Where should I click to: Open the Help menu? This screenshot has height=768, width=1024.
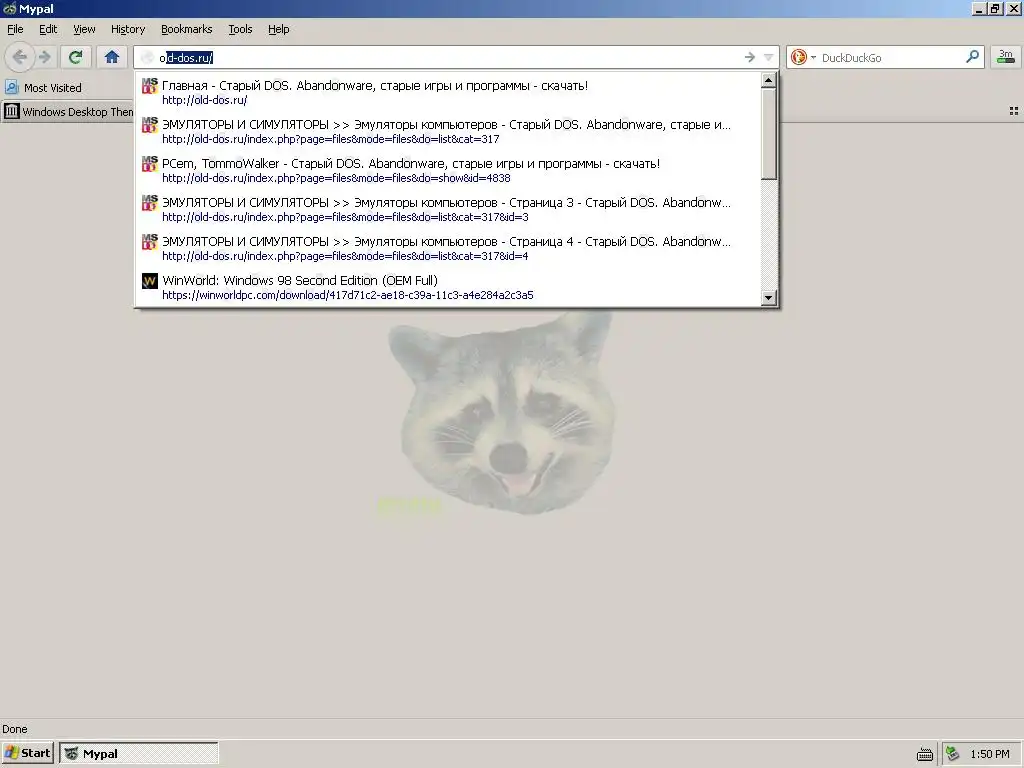279,29
